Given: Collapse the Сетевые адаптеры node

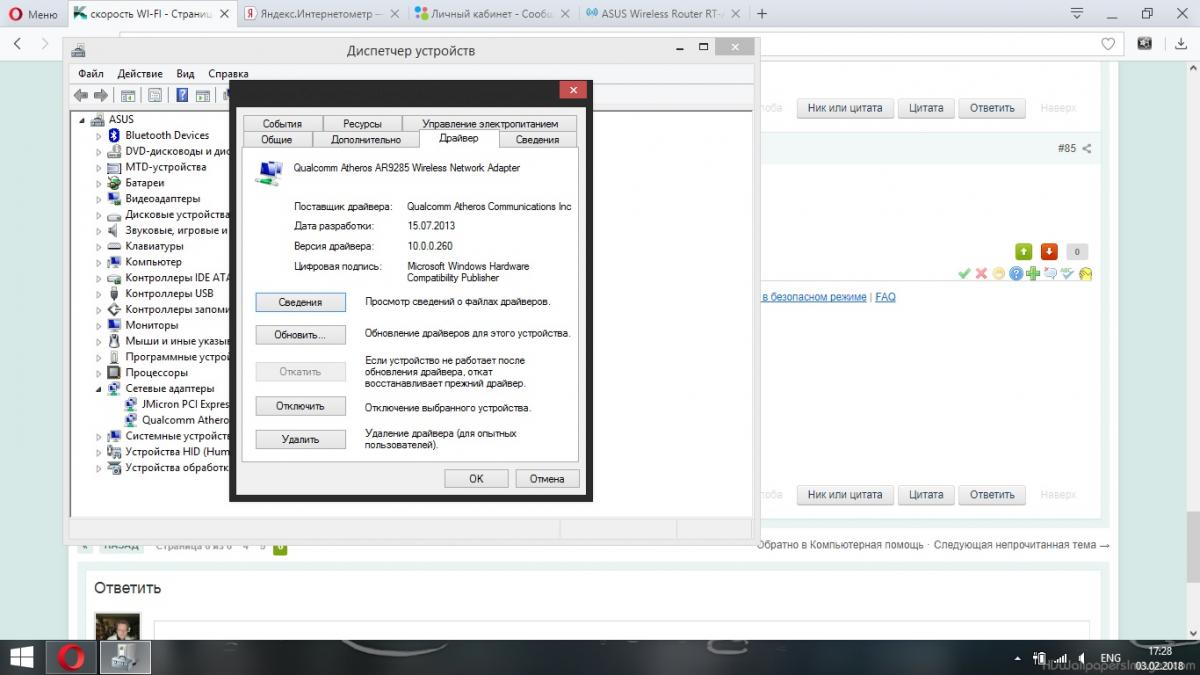Looking at the screenshot, I should click(x=99, y=389).
